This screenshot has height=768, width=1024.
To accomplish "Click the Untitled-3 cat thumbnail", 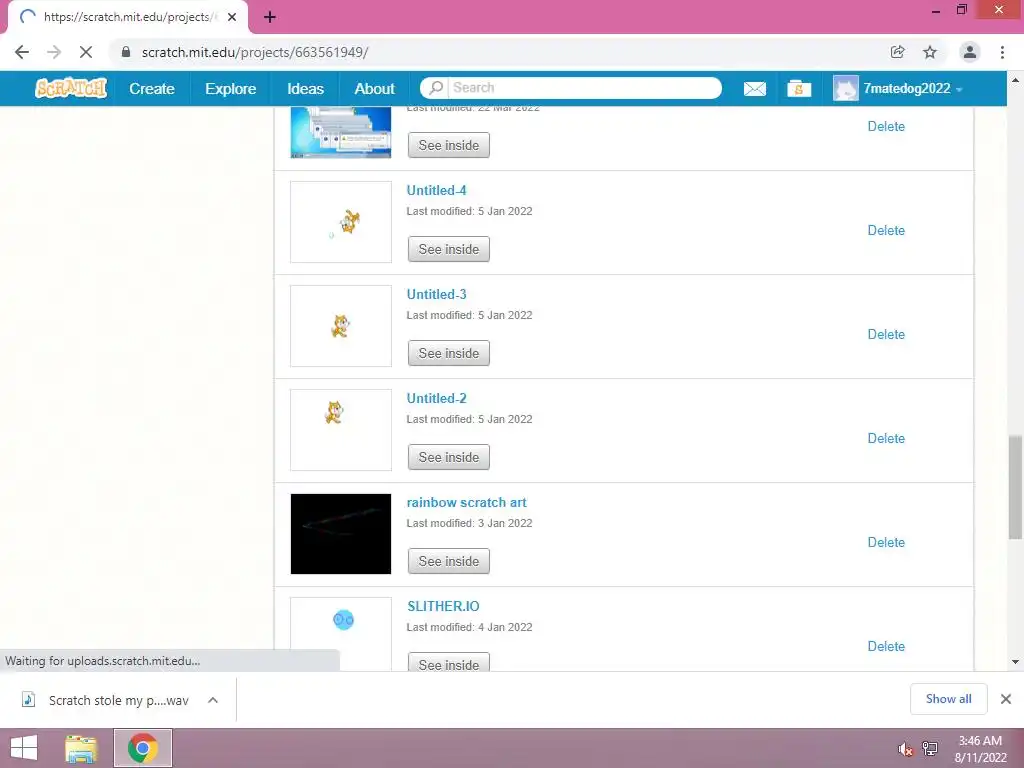I will [341, 326].
